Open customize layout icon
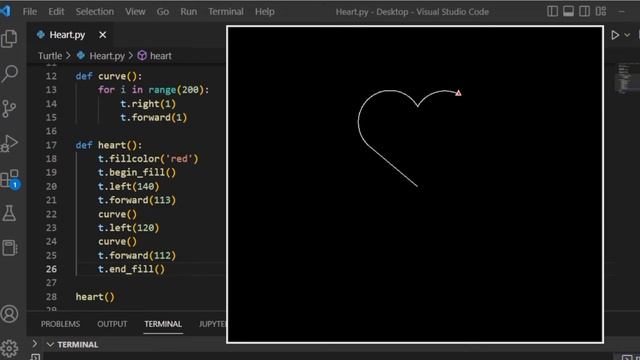 pos(601,11)
